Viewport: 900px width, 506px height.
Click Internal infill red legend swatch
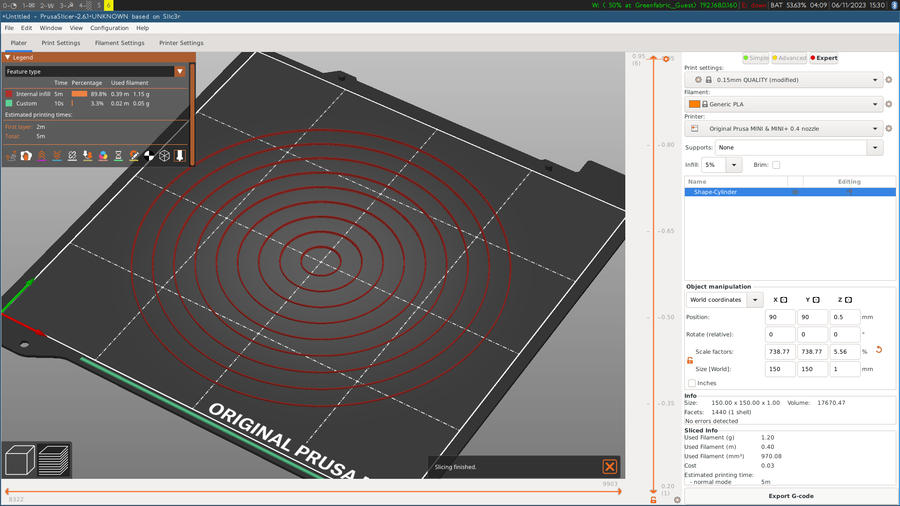click(9, 94)
